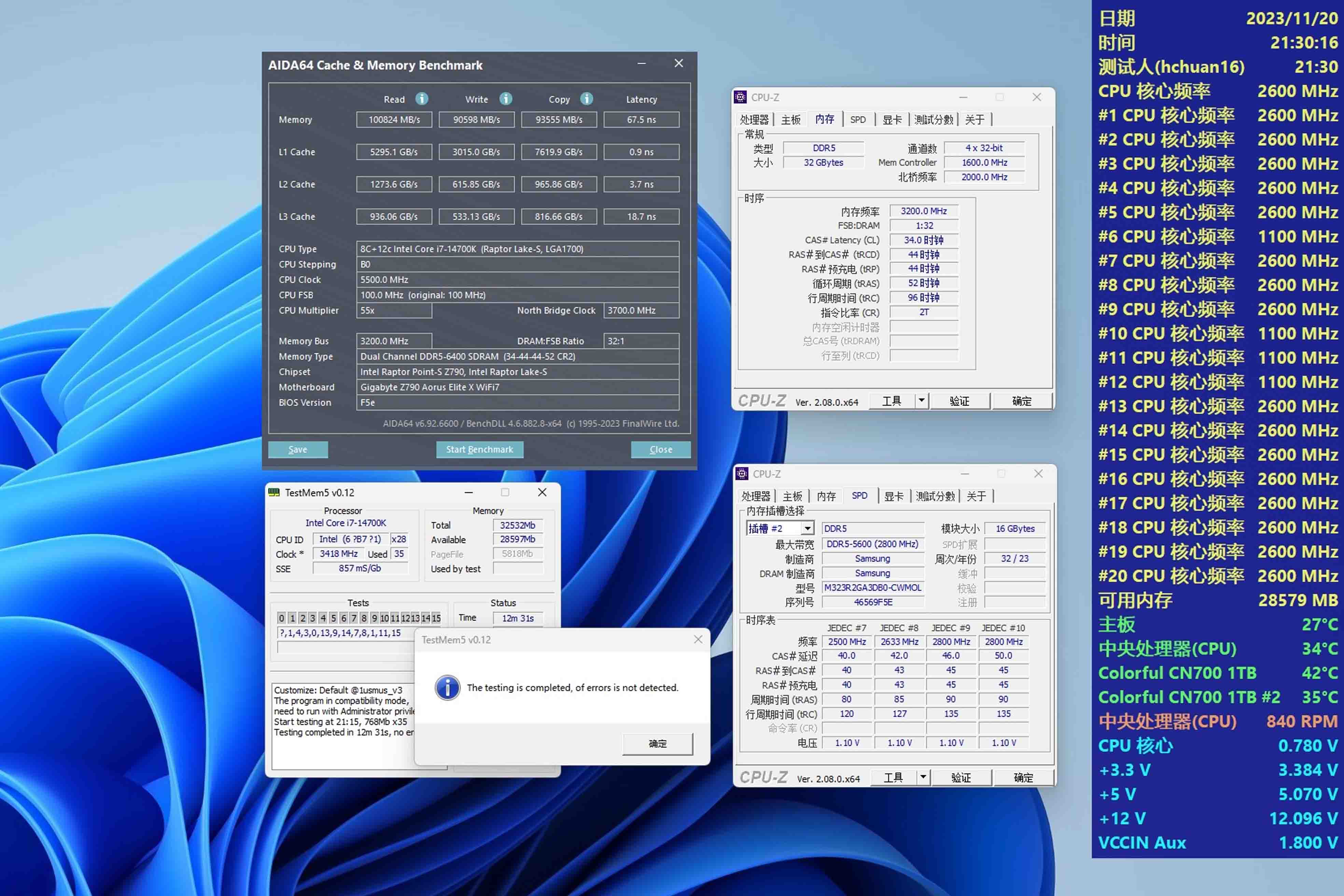This screenshot has width=1344, height=896.
Task: Open 測試分數 tab in upper CPU-Z
Action: (934, 120)
